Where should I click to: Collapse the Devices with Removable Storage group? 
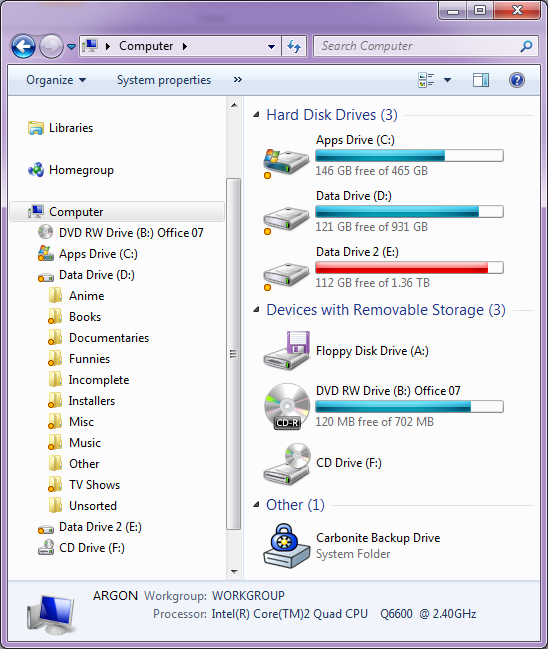click(x=257, y=310)
